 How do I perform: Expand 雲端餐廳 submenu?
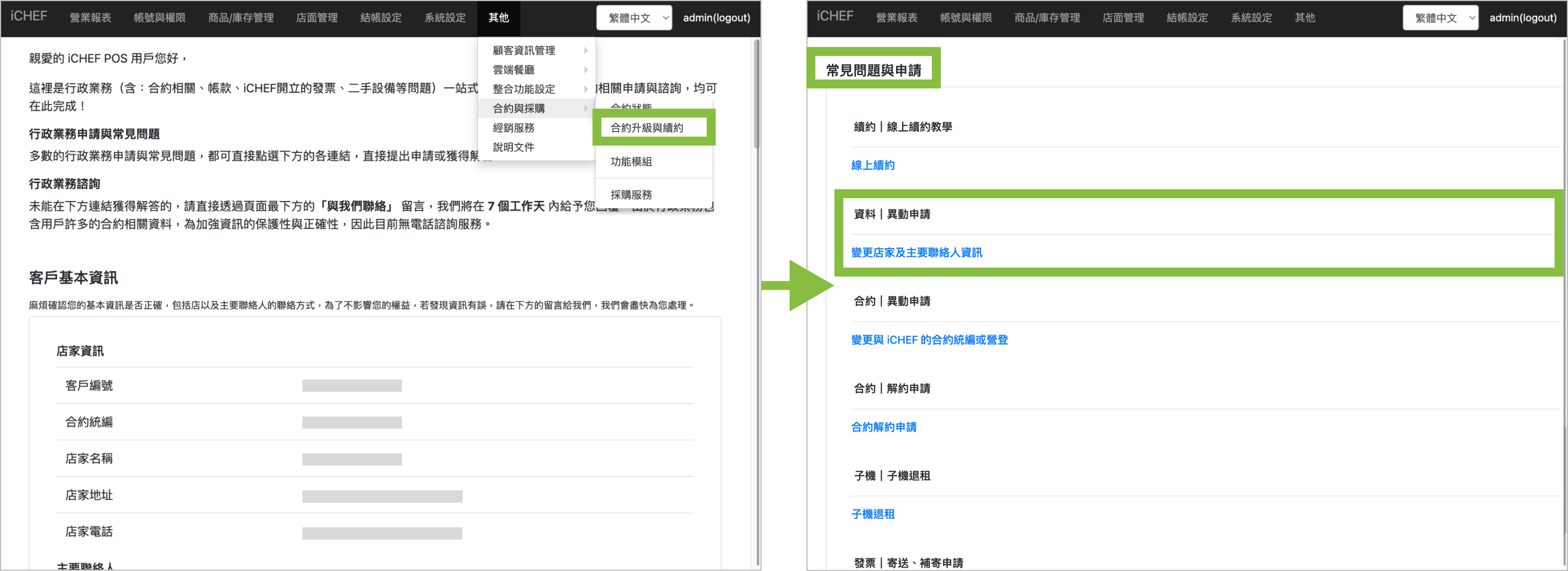coord(513,70)
